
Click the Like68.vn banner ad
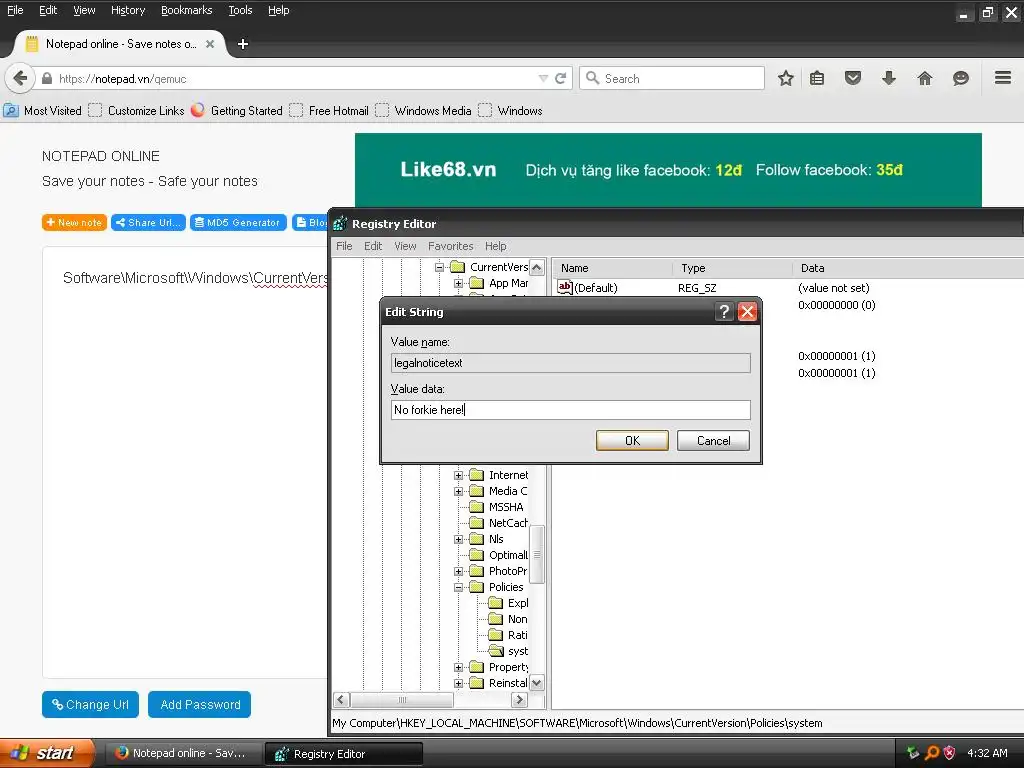coord(668,170)
